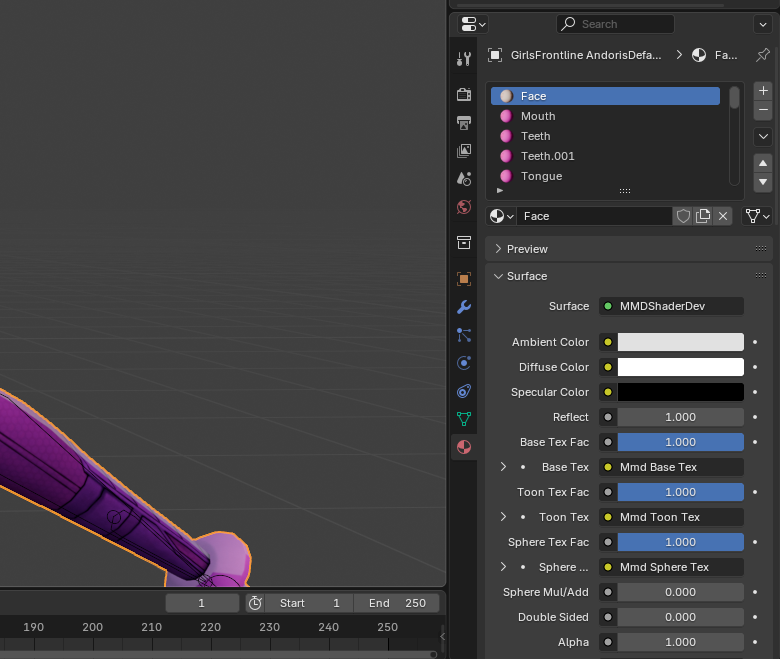Open the Object Constraints tab
The width and height of the screenshot is (780, 659).
(464, 391)
